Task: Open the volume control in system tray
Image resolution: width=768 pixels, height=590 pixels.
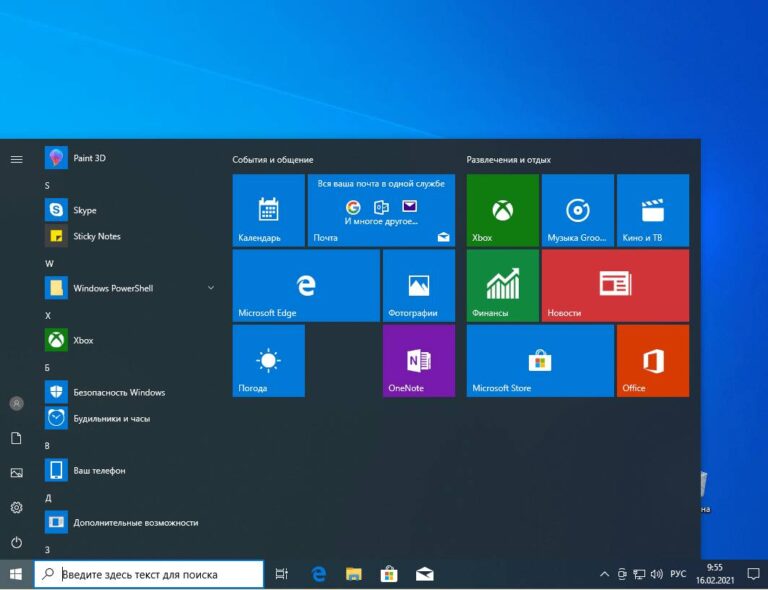Action: click(x=657, y=574)
